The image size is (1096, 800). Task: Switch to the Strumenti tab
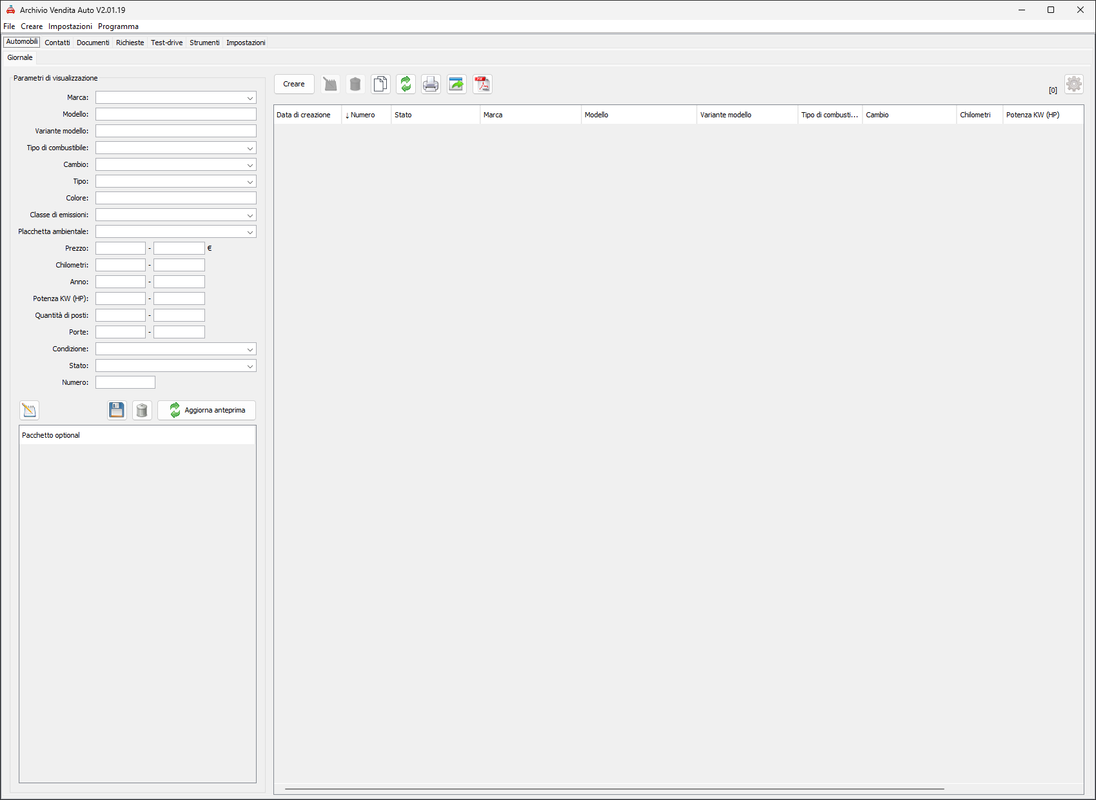204,43
